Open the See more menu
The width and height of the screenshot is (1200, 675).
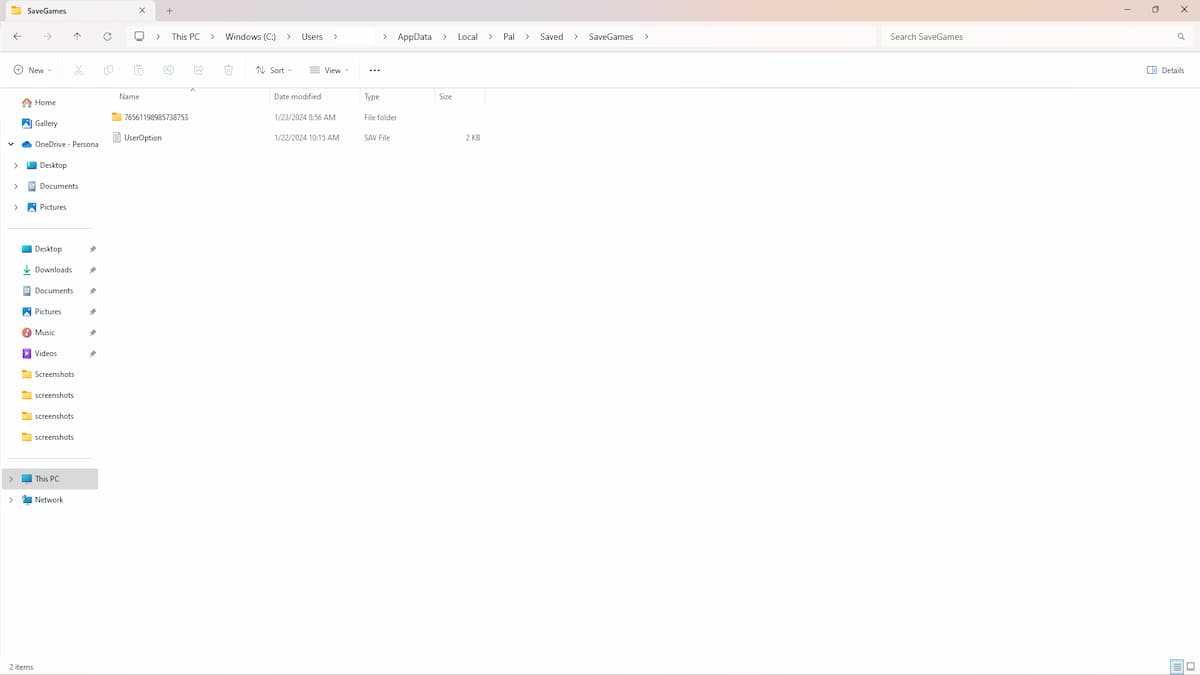coord(375,70)
